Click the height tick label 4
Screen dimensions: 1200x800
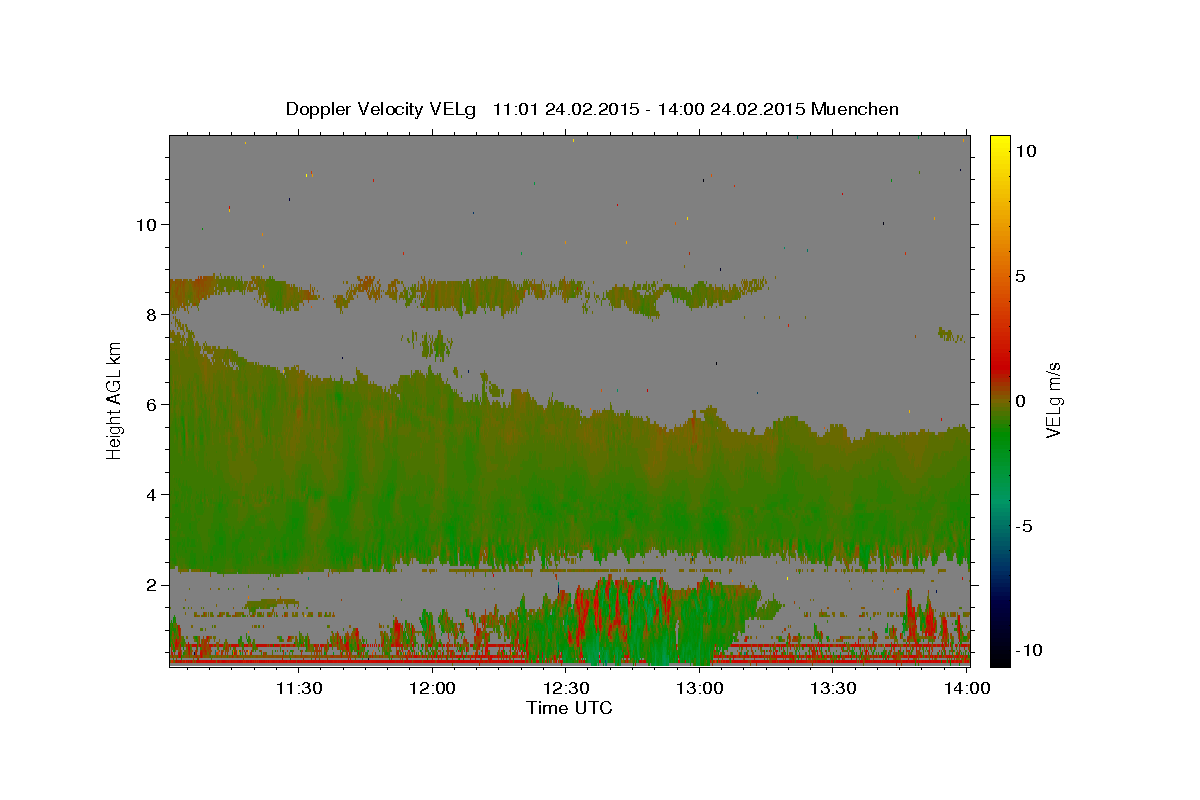pyautogui.click(x=151, y=494)
